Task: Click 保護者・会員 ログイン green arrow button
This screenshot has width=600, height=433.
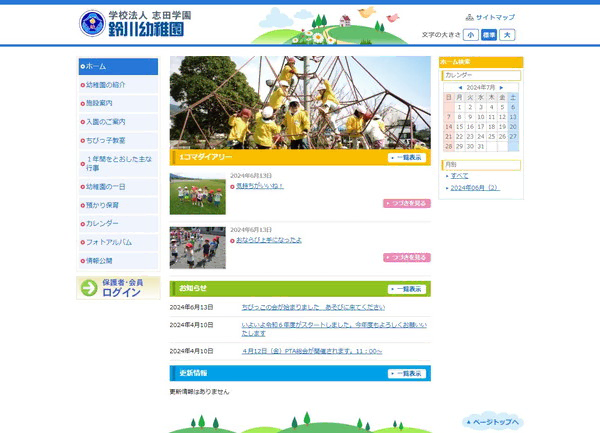Action: point(118,288)
